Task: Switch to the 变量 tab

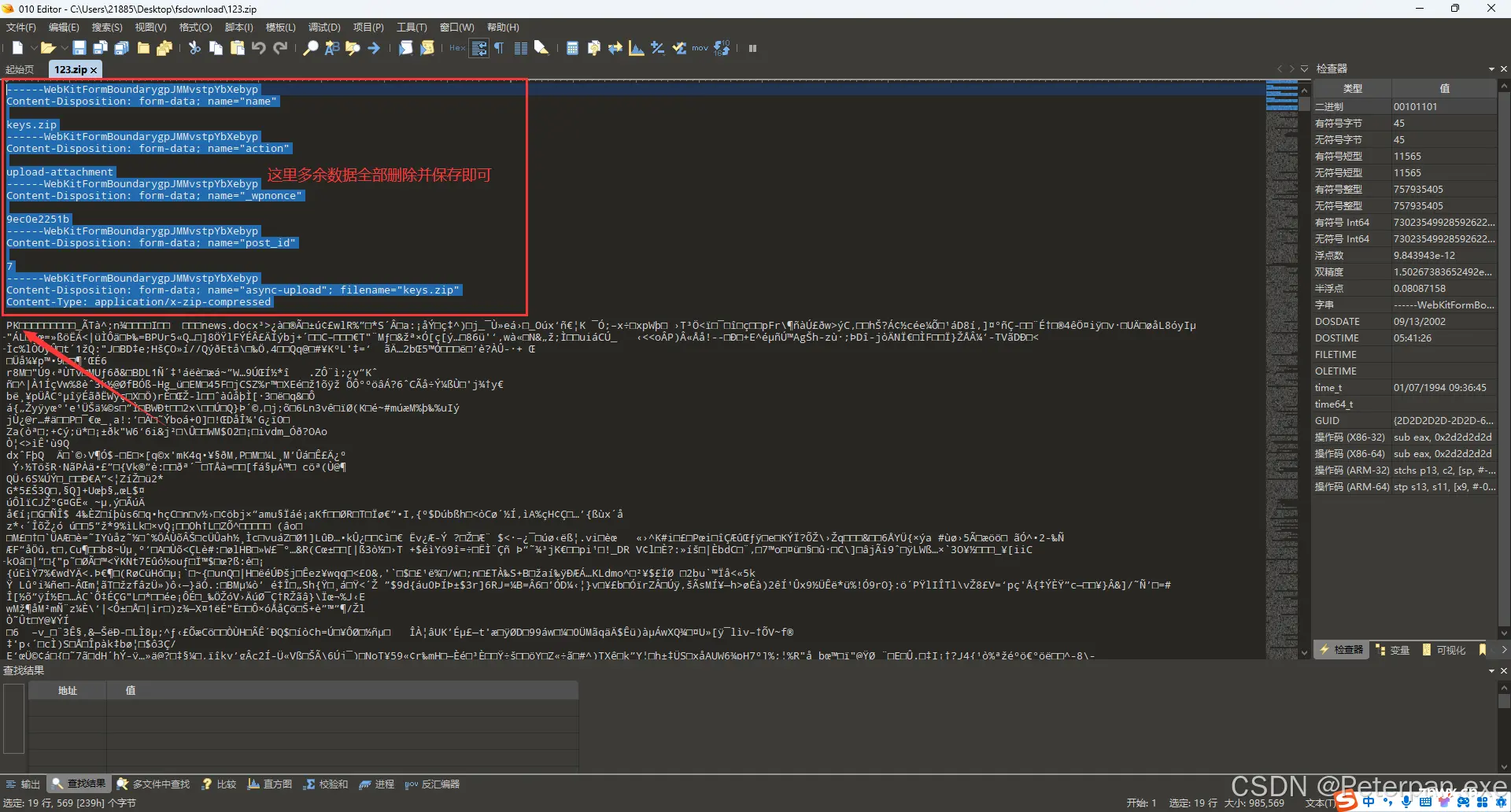Action: 1392,650
